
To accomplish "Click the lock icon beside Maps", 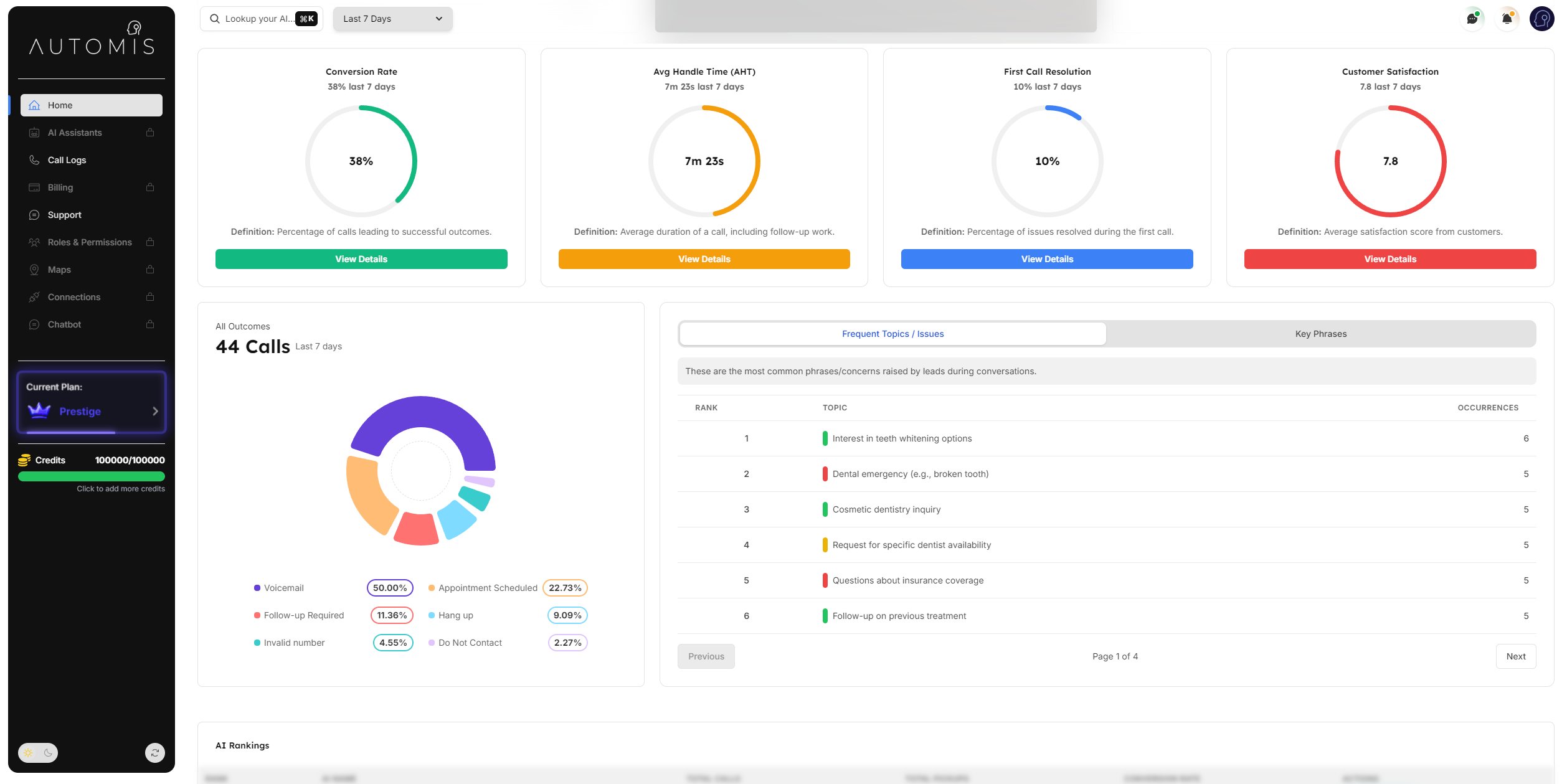I will pyautogui.click(x=150, y=269).
